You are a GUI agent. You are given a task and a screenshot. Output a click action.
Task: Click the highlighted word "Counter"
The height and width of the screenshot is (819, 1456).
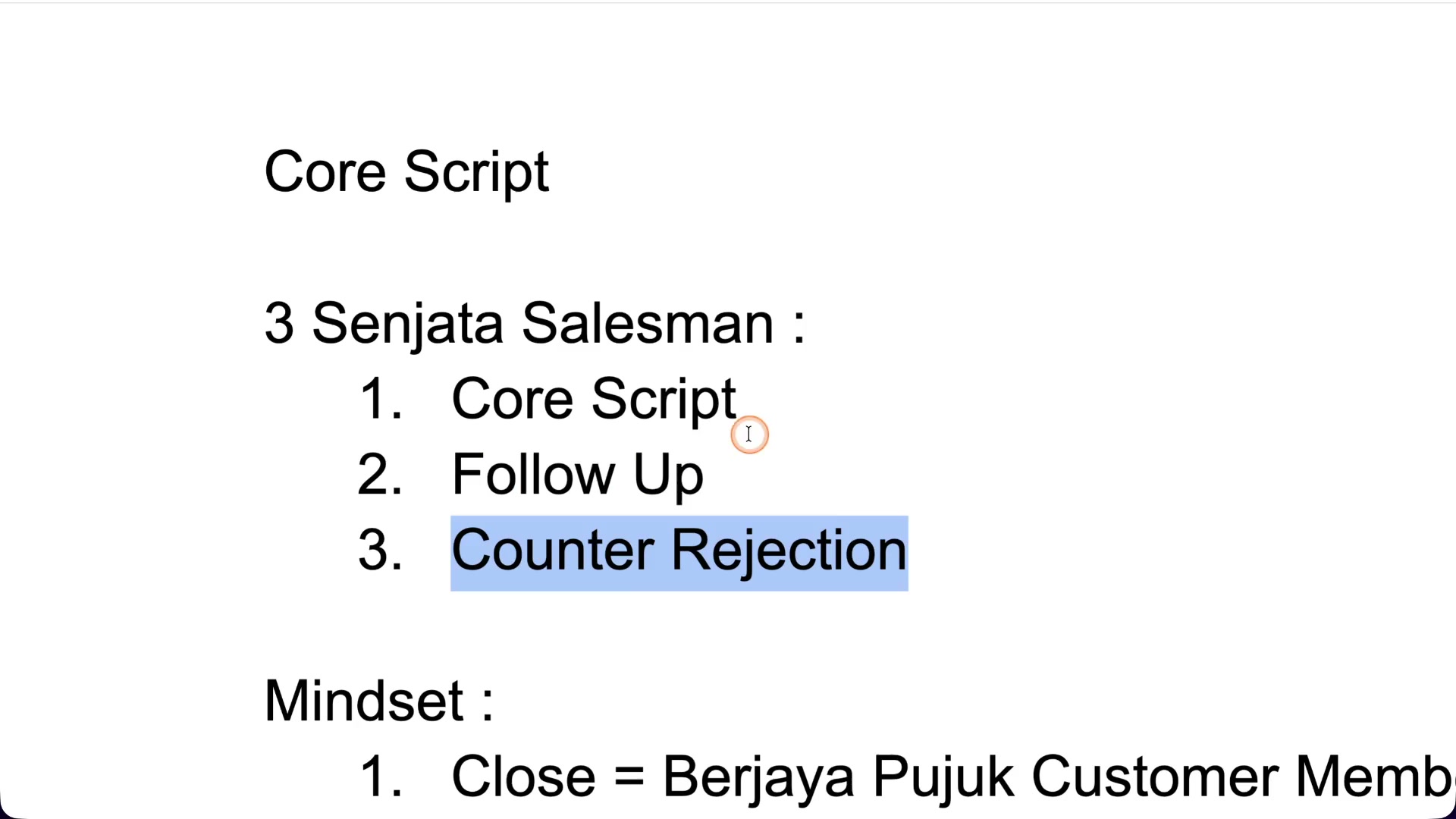click(x=553, y=550)
